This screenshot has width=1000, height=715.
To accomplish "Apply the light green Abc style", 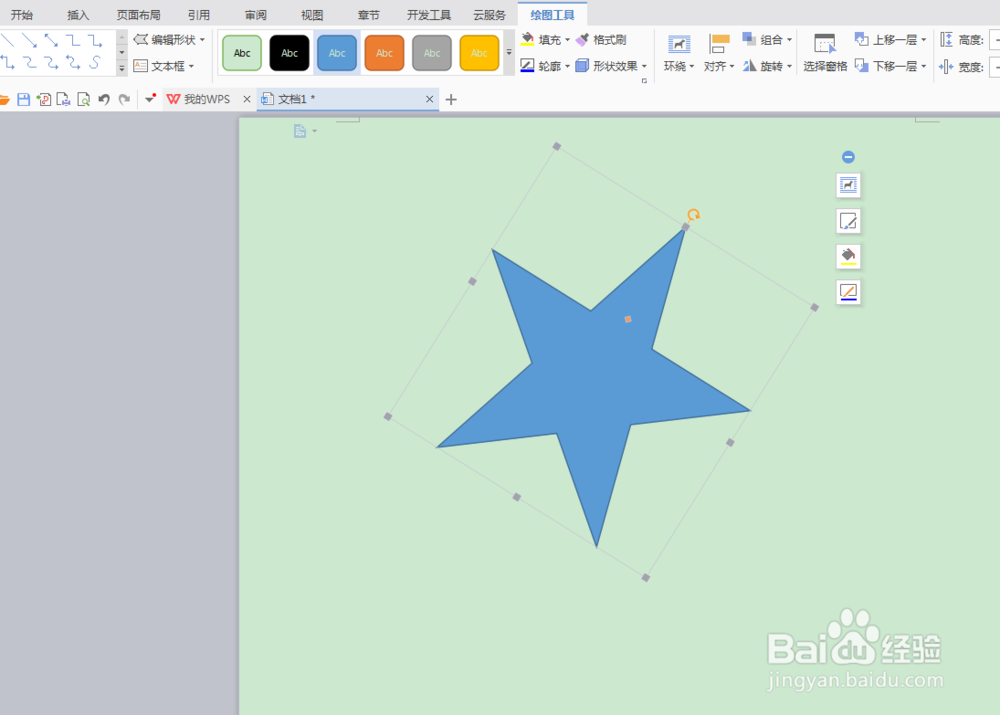I will [x=242, y=53].
